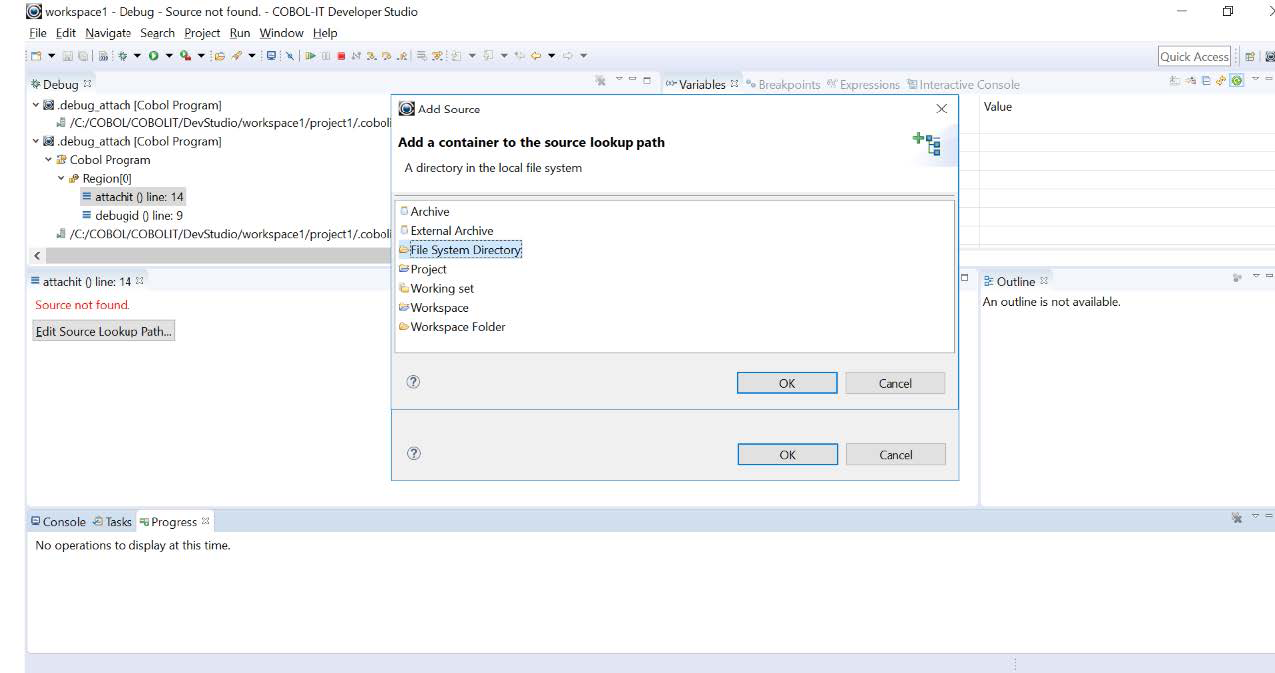Switch to the Tasks tab
1275x673 pixels.
point(112,522)
